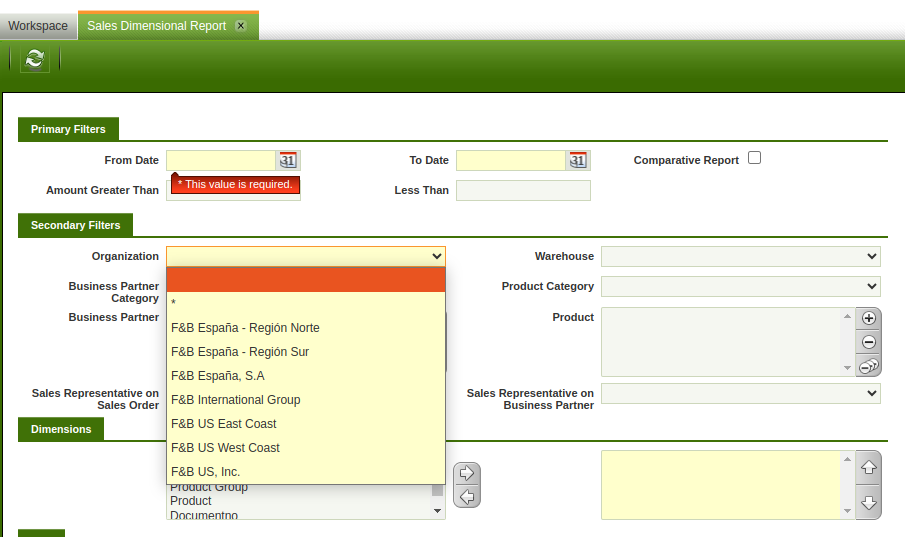Viewport: 905px width, 537px height.
Task: Click the add product plus icon
Action: 869,318
